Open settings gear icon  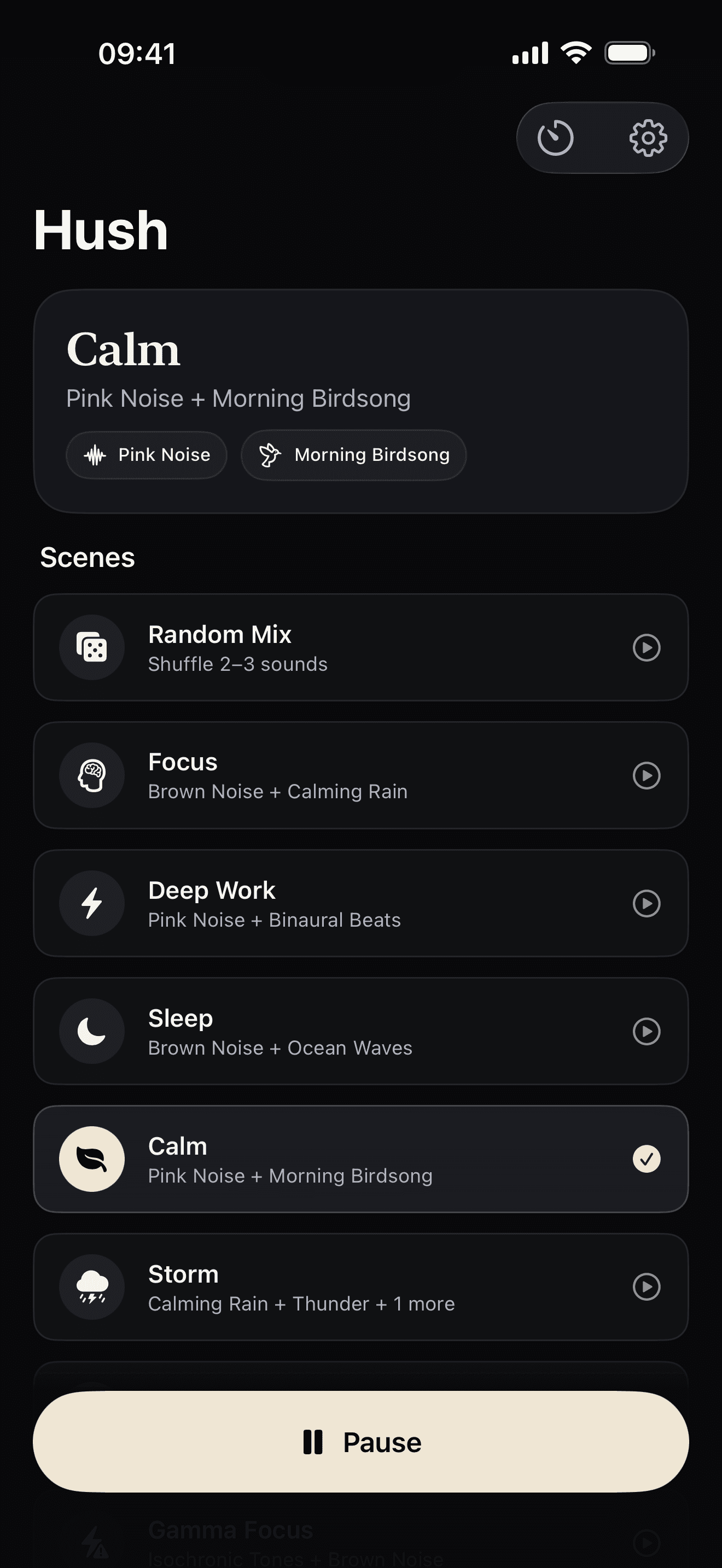point(648,138)
